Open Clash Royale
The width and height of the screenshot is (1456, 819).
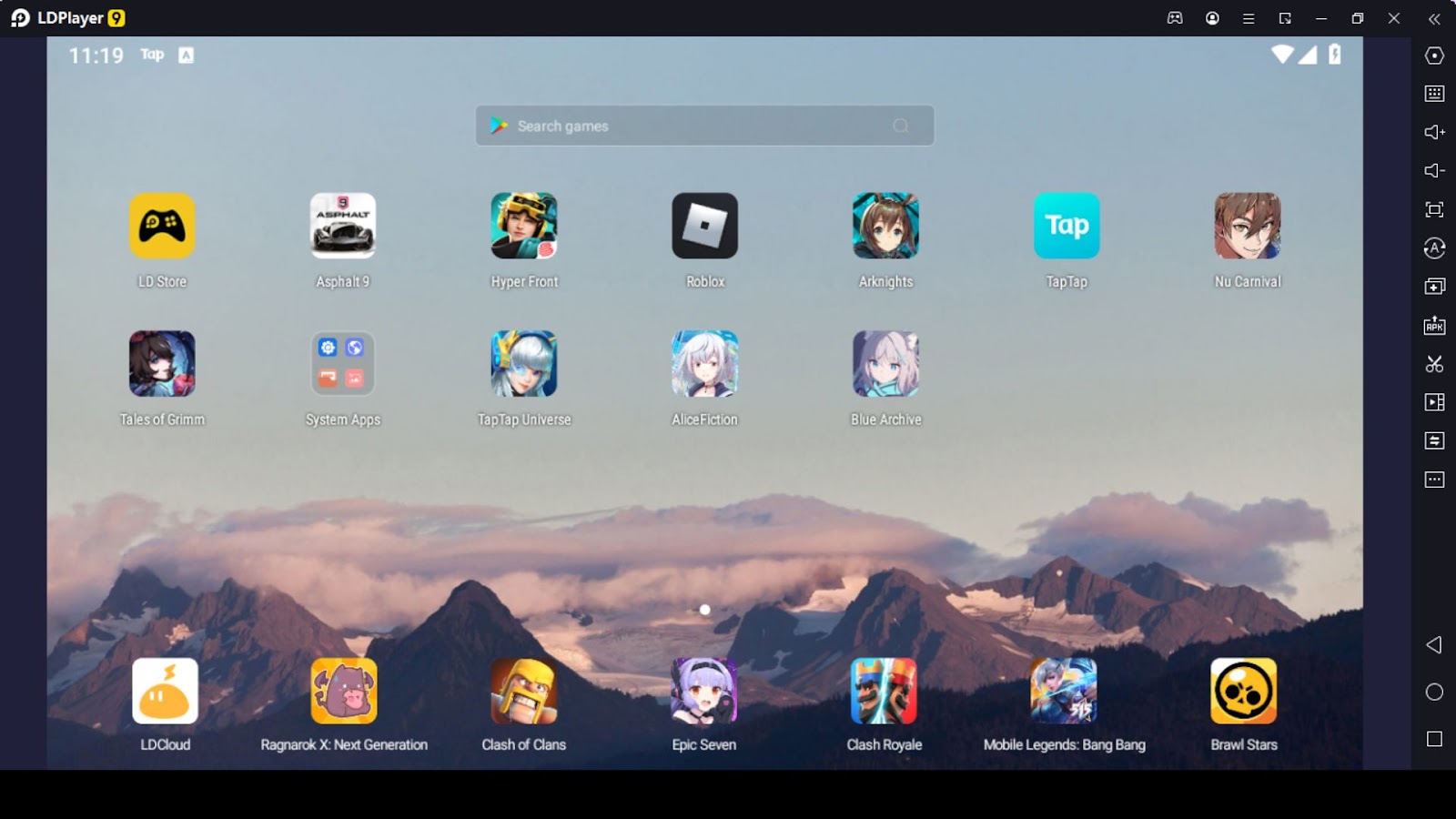[x=884, y=691]
